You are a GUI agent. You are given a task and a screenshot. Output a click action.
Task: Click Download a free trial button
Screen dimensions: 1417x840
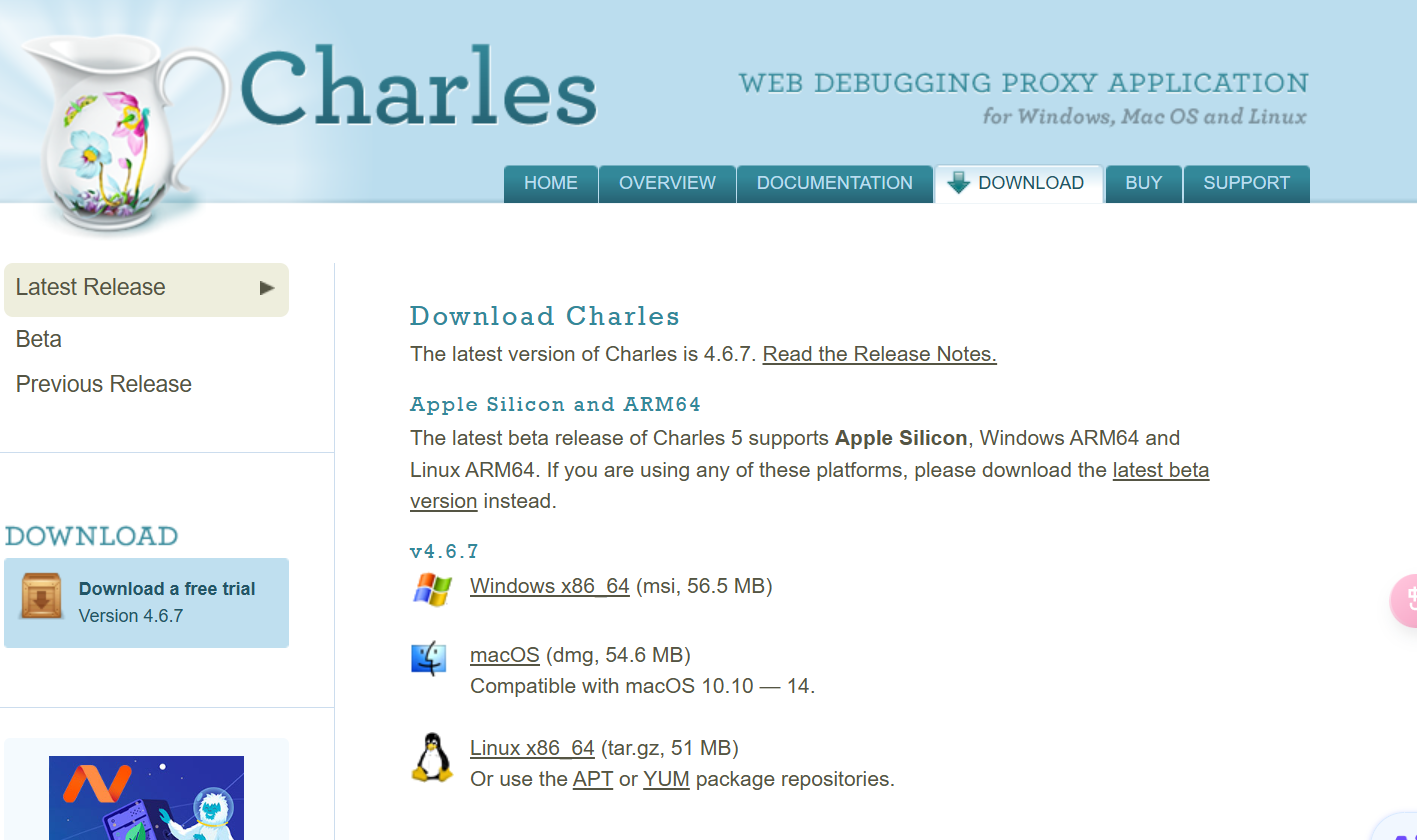(146, 603)
